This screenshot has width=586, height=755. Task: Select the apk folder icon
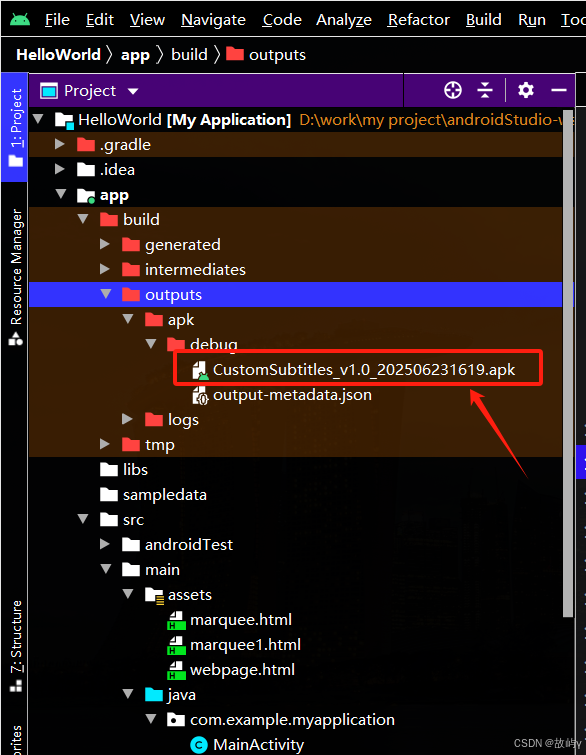(154, 320)
